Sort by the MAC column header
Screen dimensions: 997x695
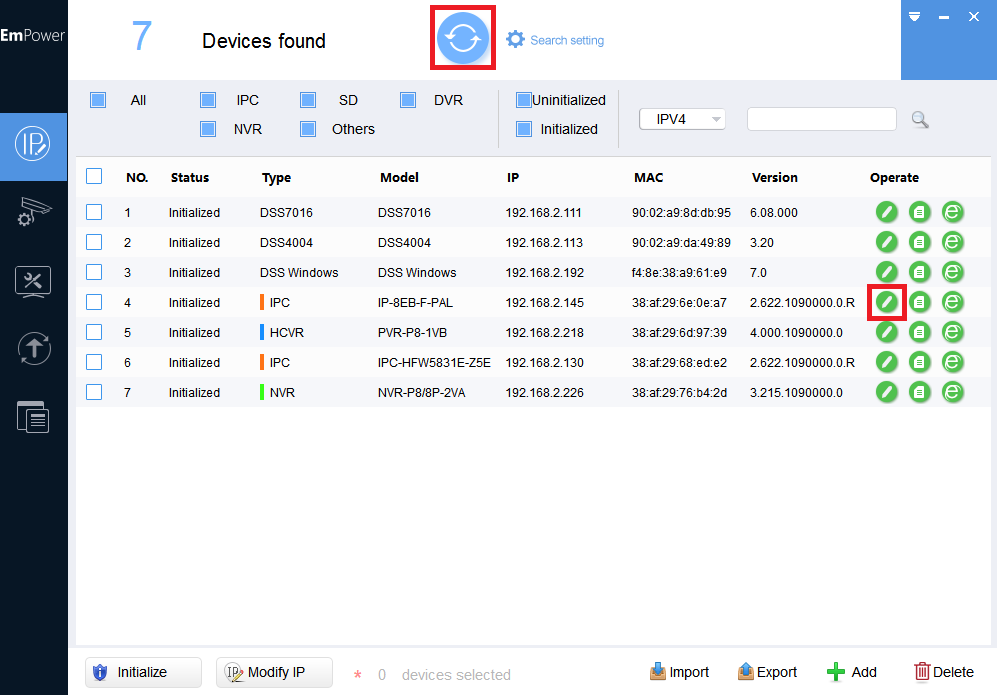coord(648,177)
